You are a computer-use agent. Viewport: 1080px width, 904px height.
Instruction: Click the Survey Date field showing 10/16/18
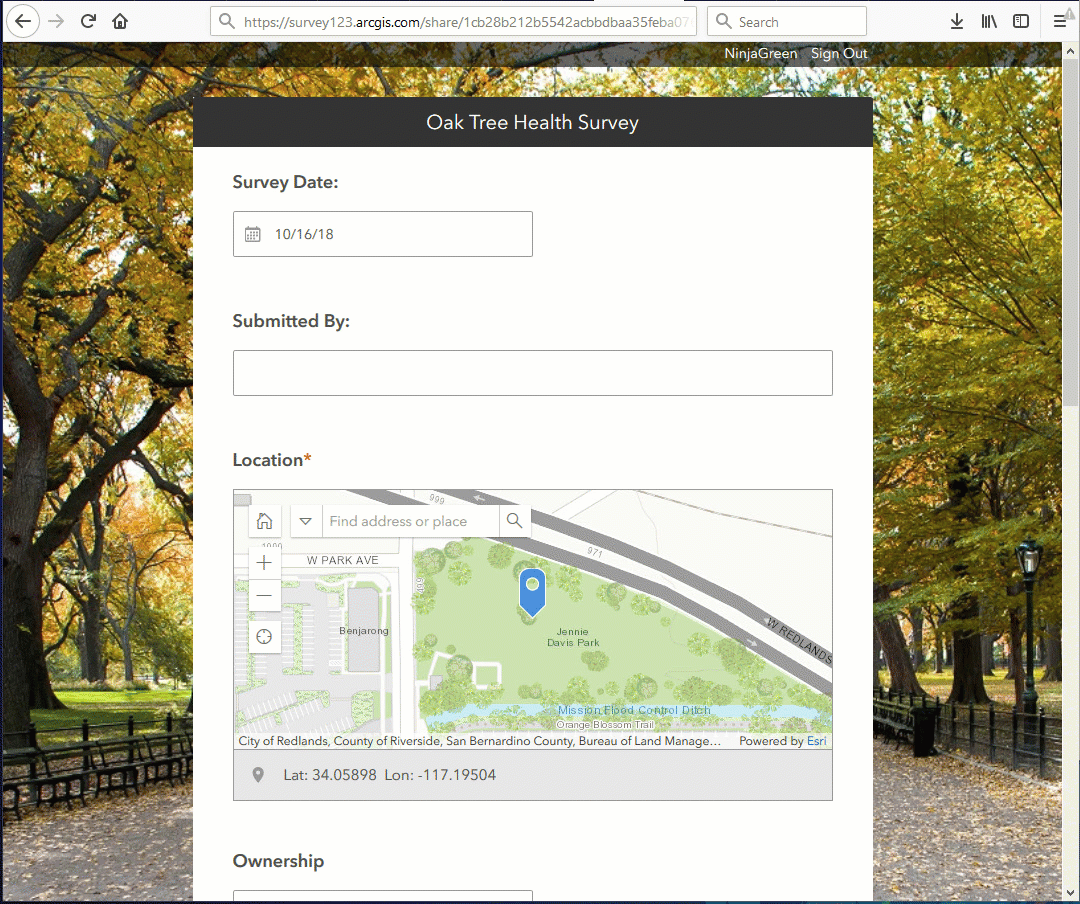point(382,234)
